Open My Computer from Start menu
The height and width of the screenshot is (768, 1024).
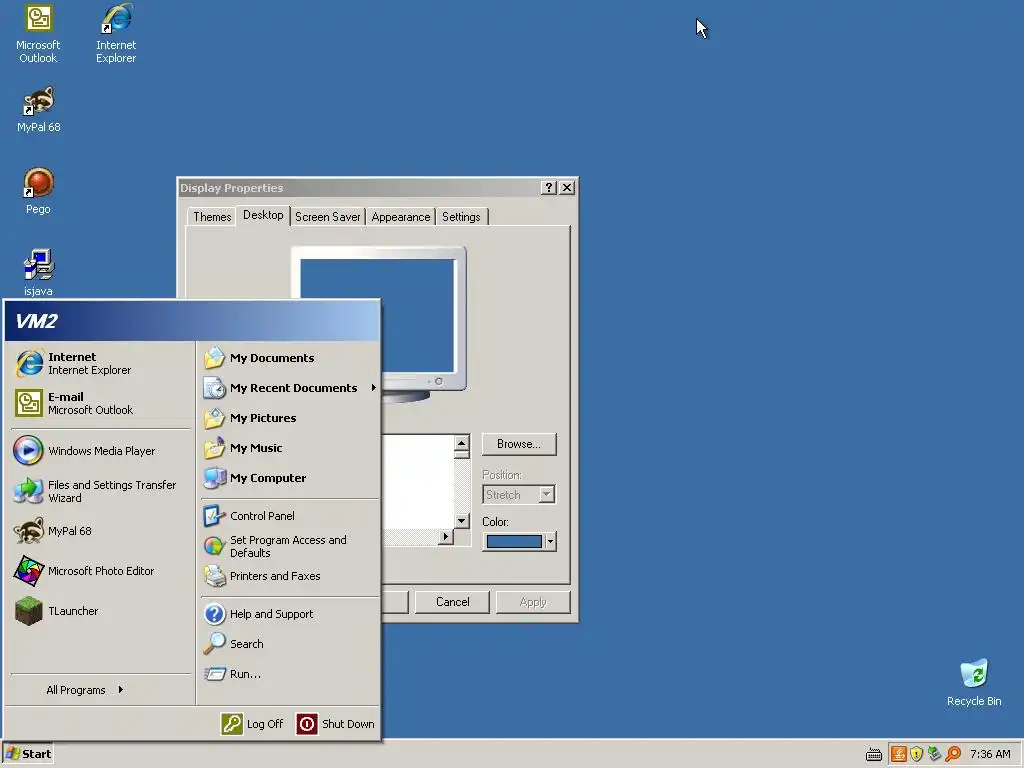click(x=290, y=478)
